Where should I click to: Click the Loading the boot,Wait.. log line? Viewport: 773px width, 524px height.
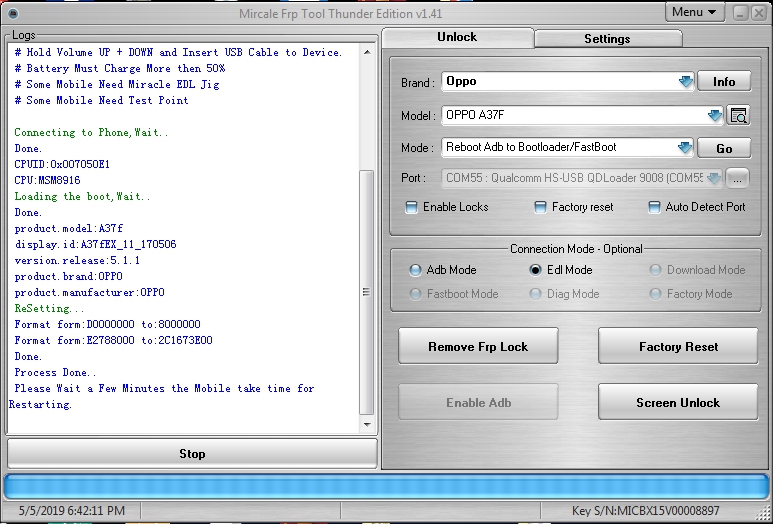pos(82,196)
